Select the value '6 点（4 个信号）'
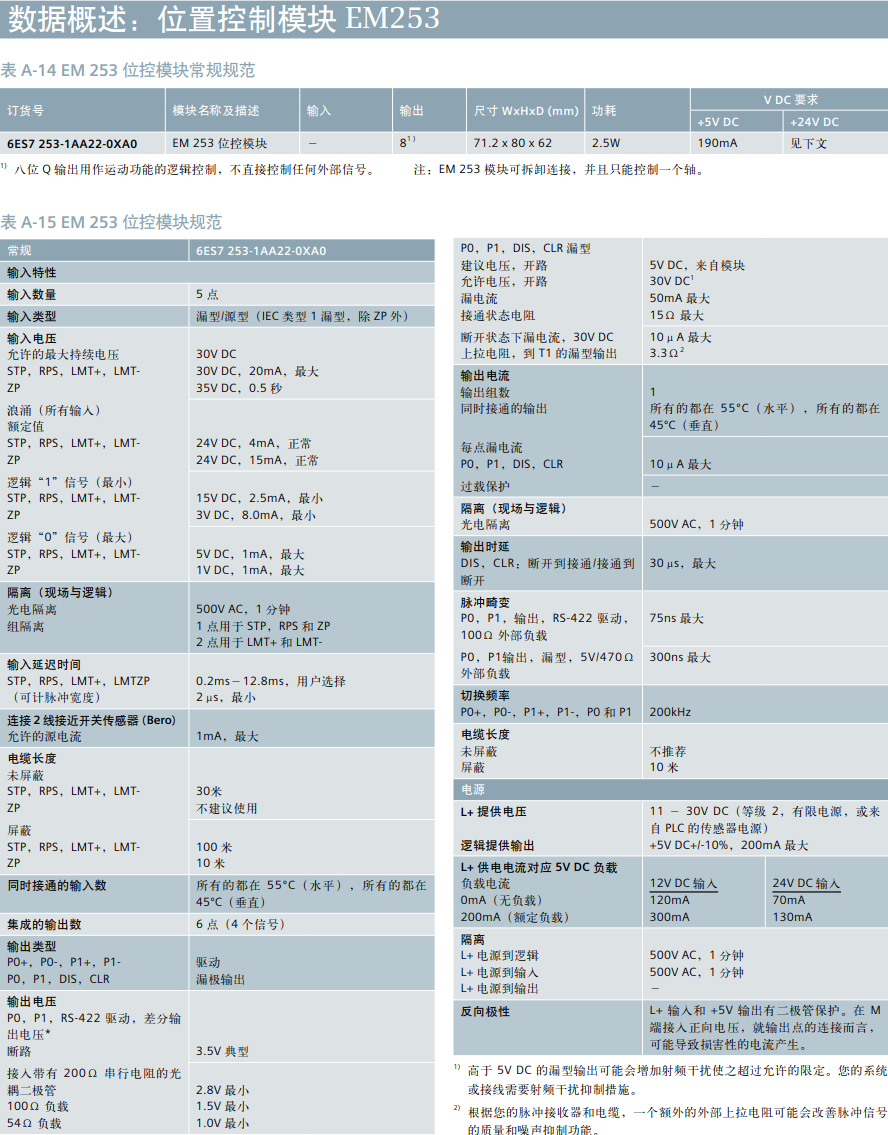 tap(240, 924)
